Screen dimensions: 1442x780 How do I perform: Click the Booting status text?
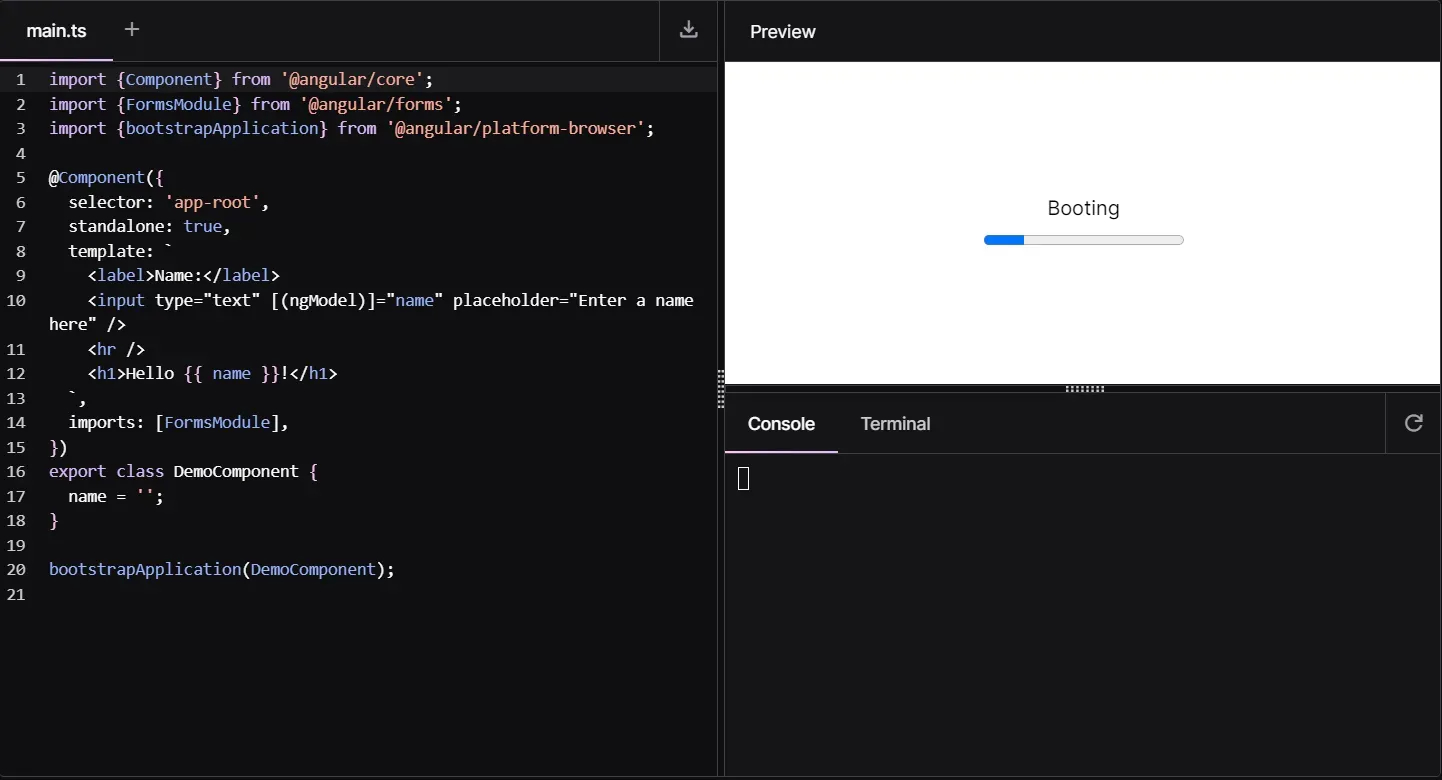click(1083, 208)
